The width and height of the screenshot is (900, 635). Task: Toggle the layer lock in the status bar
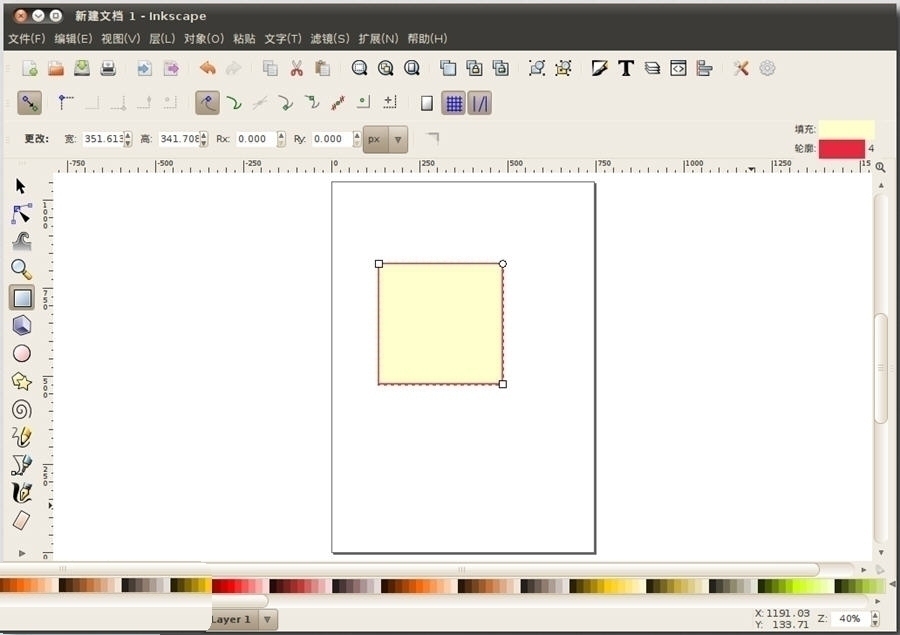tap(200, 619)
